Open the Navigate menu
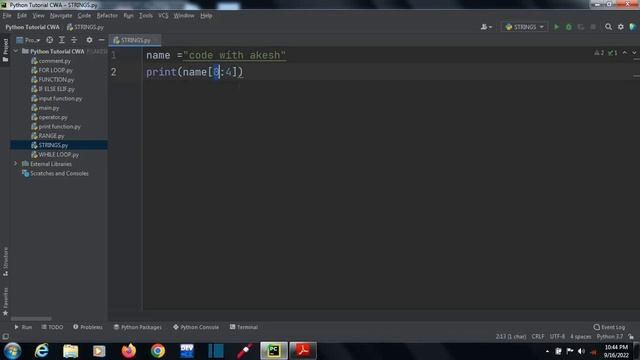The image size is (640, 360). (61, 16)
